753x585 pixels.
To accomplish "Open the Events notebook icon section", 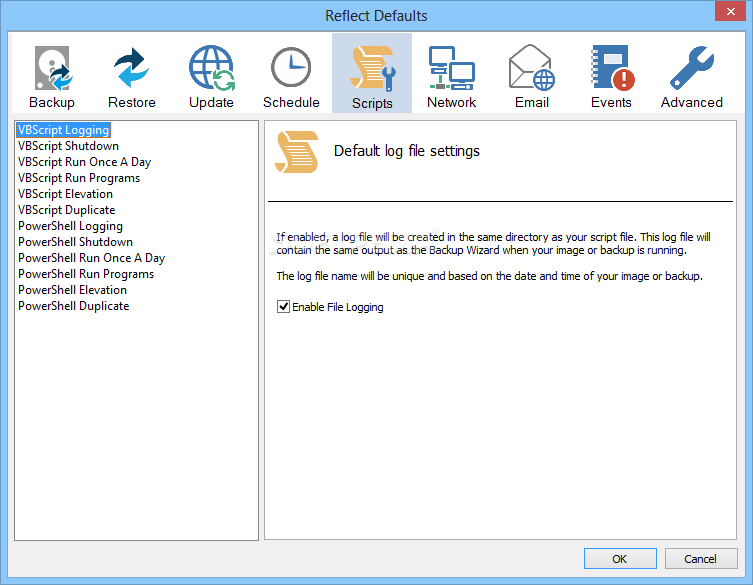I will click(611, 74).
